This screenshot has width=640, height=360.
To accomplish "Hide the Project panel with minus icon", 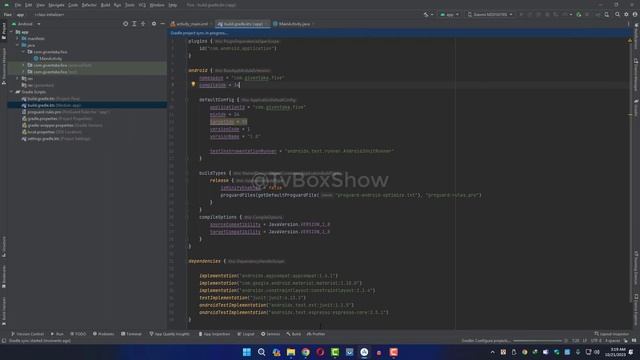I will click(x=162, y=24).
